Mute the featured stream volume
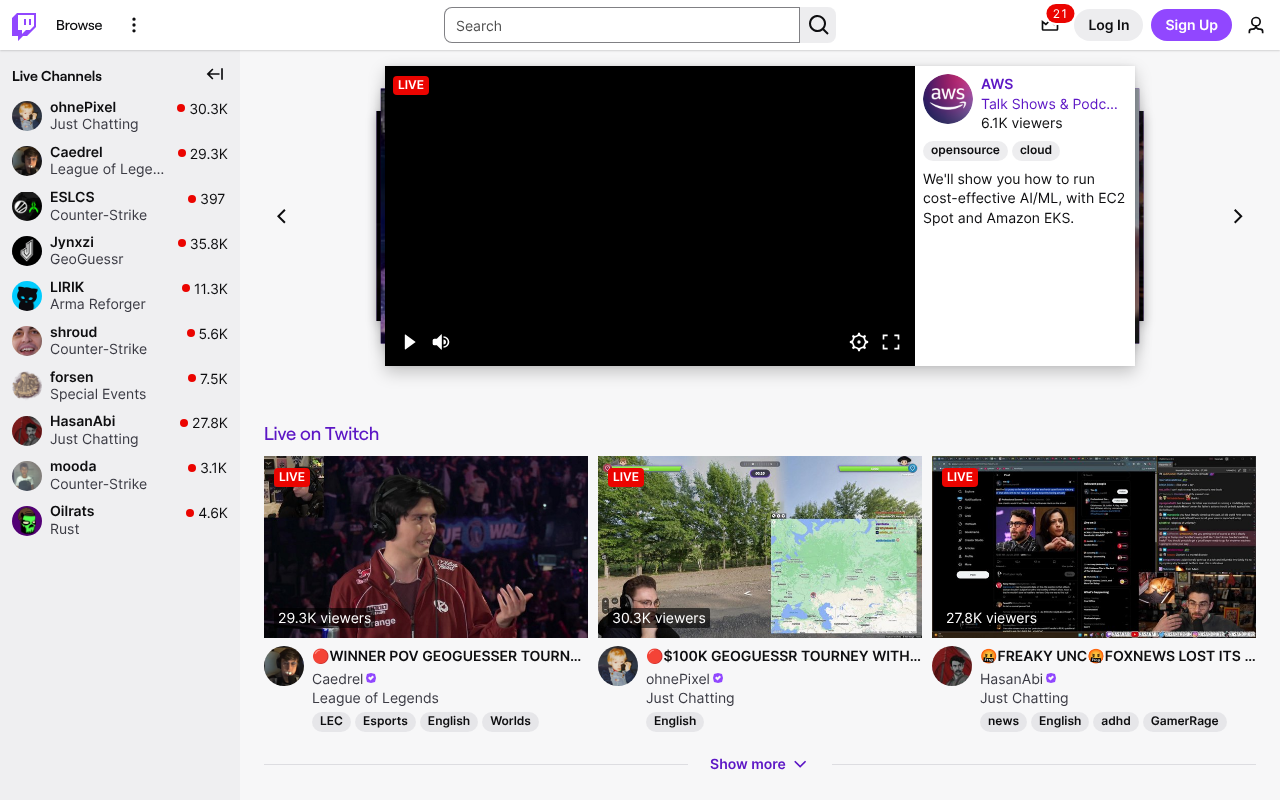 coord(441,342)
